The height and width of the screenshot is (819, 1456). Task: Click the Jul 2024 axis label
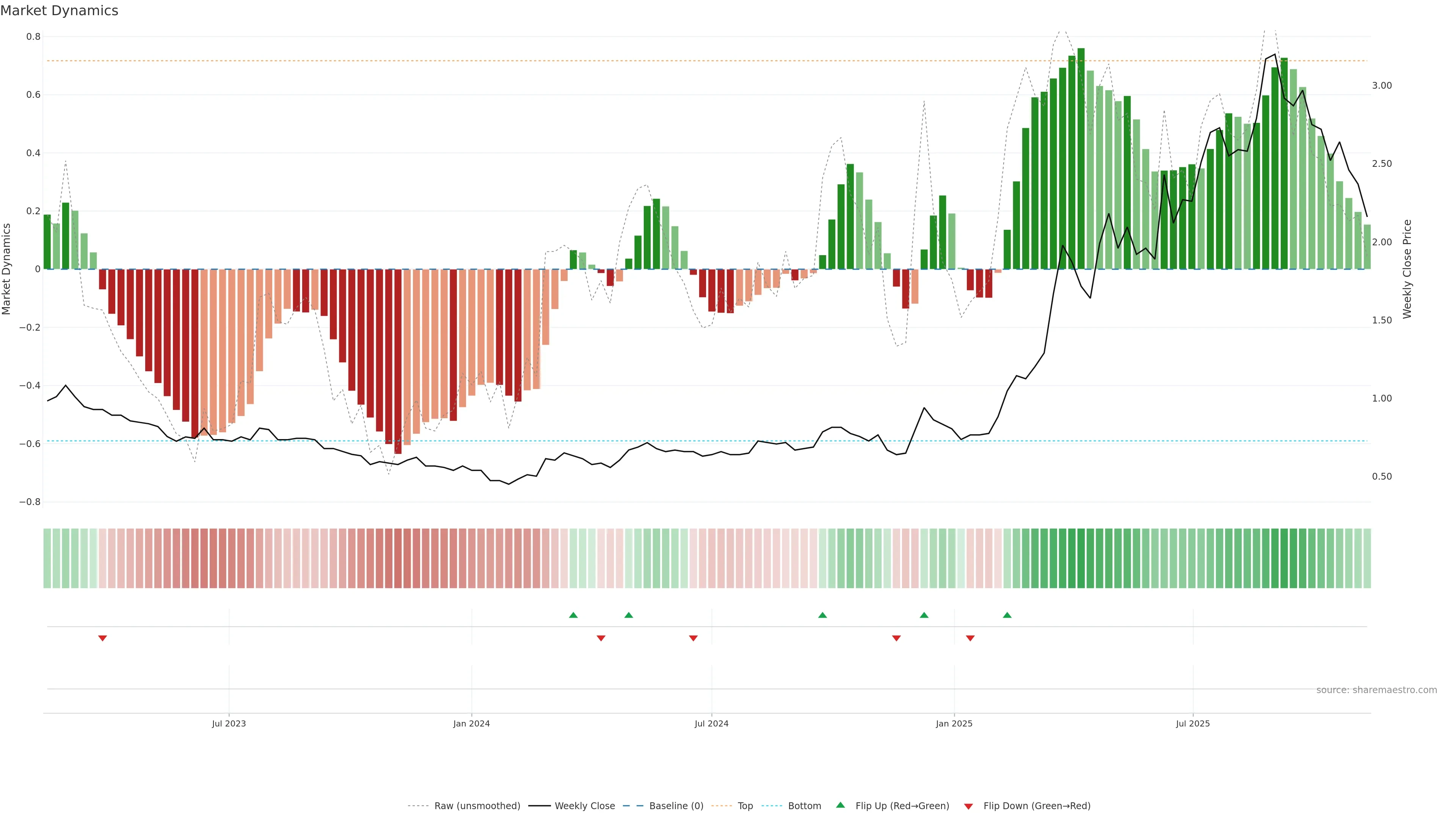click(x=711, y=723)
